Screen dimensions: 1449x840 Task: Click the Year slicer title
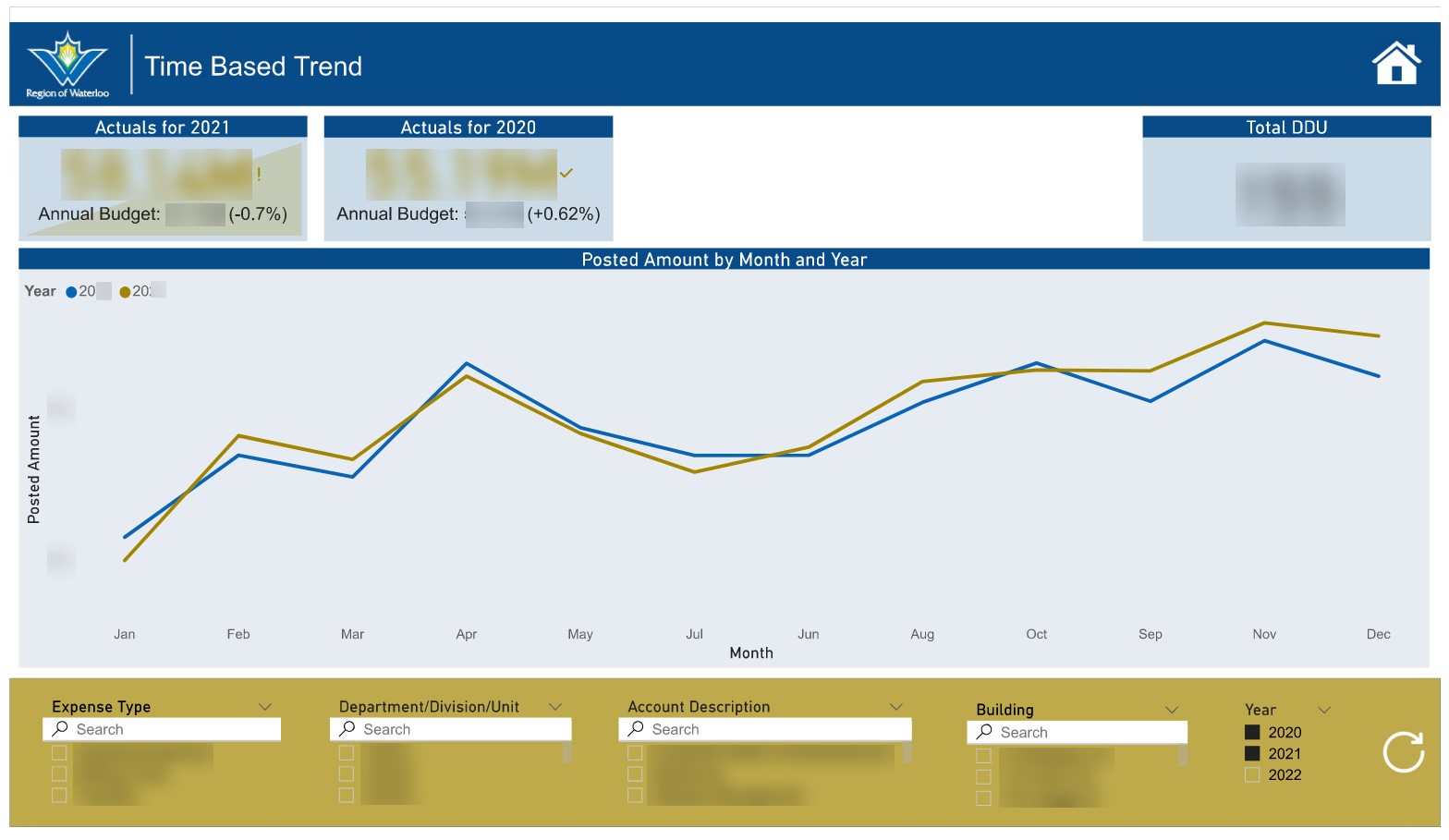(x=1260, y=710)
